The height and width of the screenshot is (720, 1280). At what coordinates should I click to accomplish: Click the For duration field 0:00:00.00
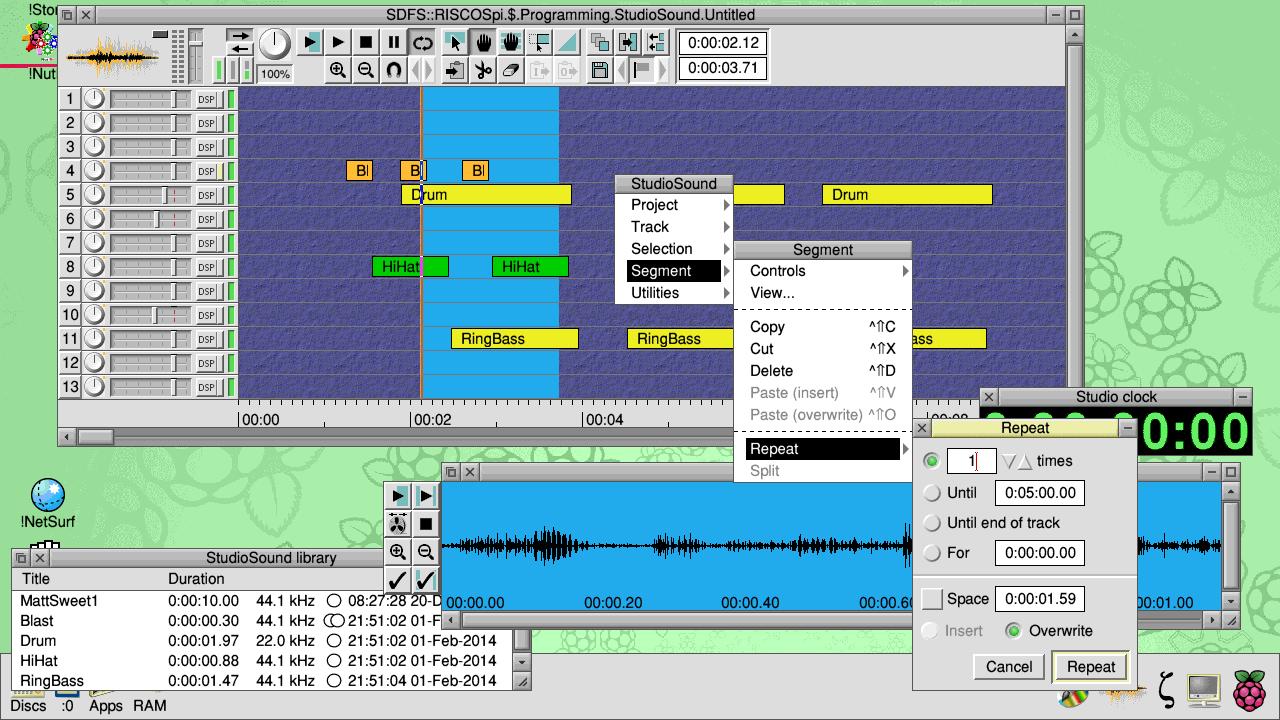(x=1040, y=553)
